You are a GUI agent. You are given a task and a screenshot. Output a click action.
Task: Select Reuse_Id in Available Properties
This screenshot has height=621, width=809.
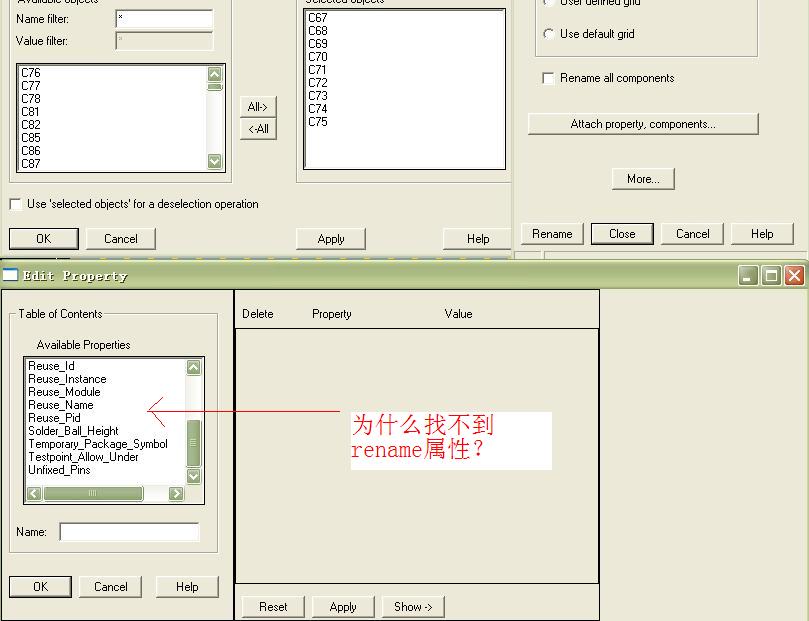point(52,366)
